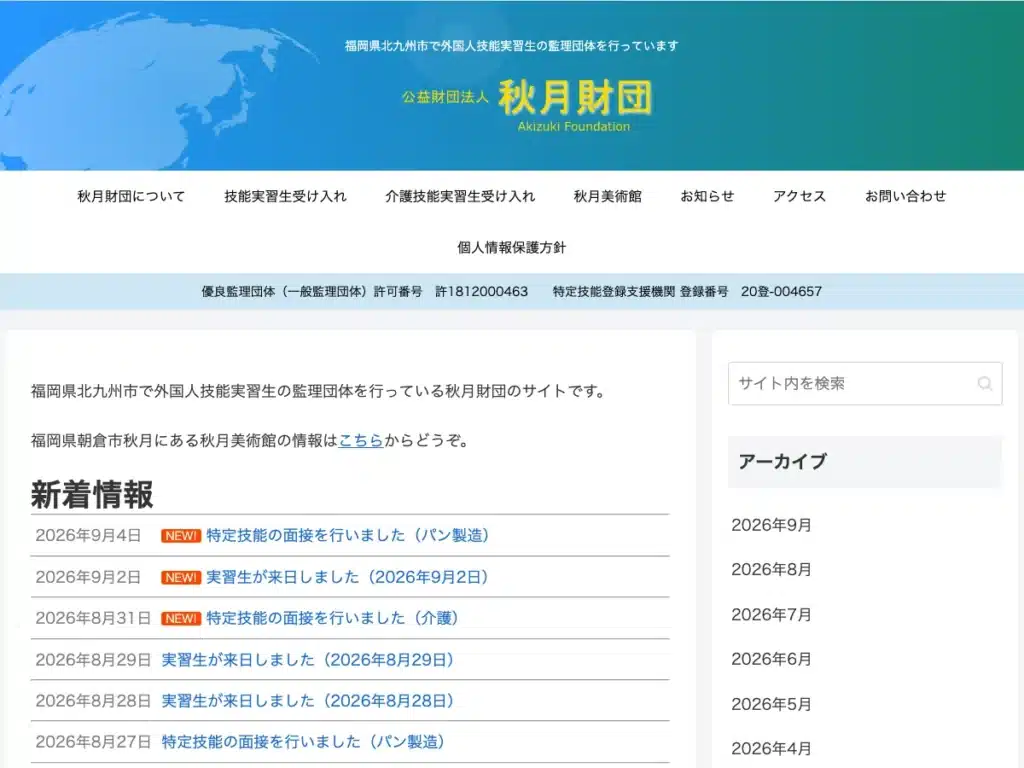Image resolution: width=1024 pixels, height=768 pixels.
Task: Open 介護技能実習生受け入れ menu item
Action: coord(460,196)
